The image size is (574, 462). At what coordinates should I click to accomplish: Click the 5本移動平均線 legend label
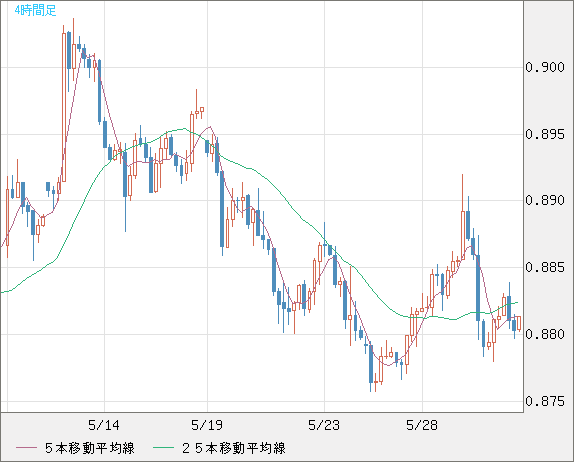click(x=90, y=448)
